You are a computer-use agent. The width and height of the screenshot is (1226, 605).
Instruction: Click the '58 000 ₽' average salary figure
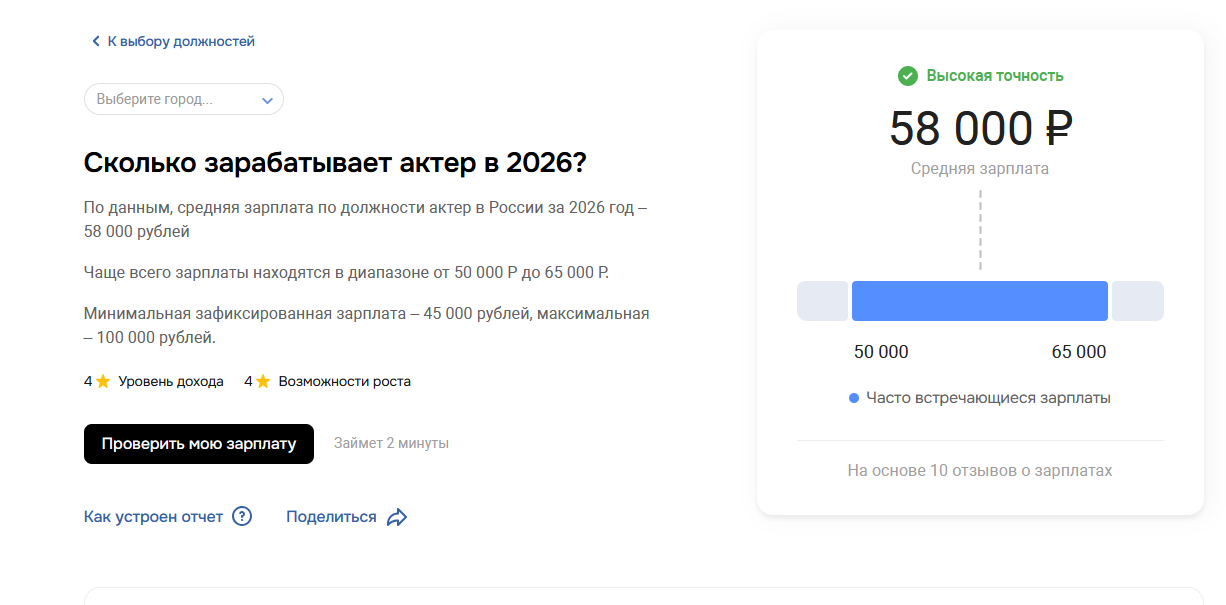(x=981, y=129)
